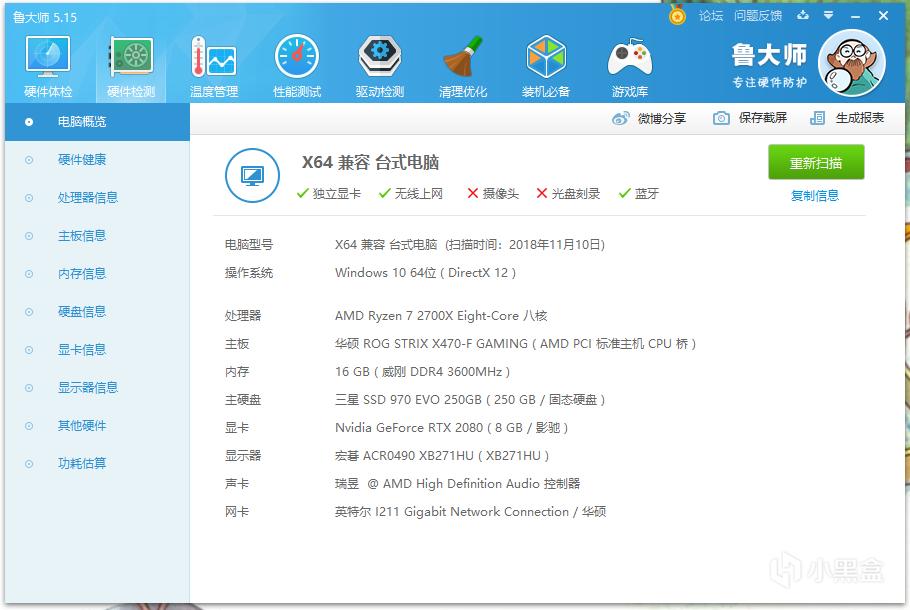This screenshot has height=610, width=910.
Task: Click the skin/theme icon beside 问题反馈
Action: click(x=803, y=16)
